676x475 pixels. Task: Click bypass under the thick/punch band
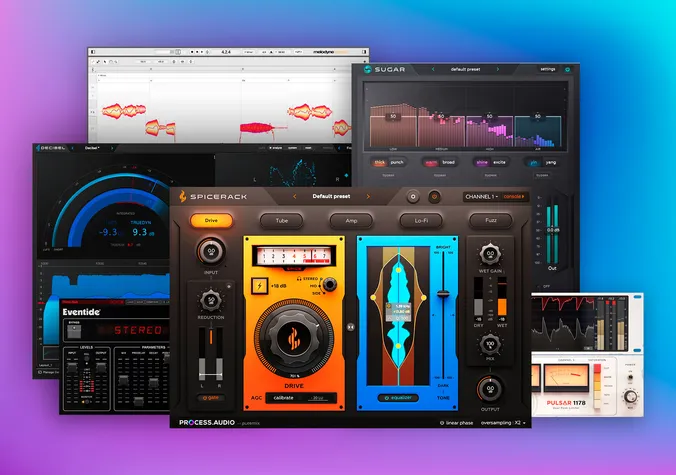point(388,175)
